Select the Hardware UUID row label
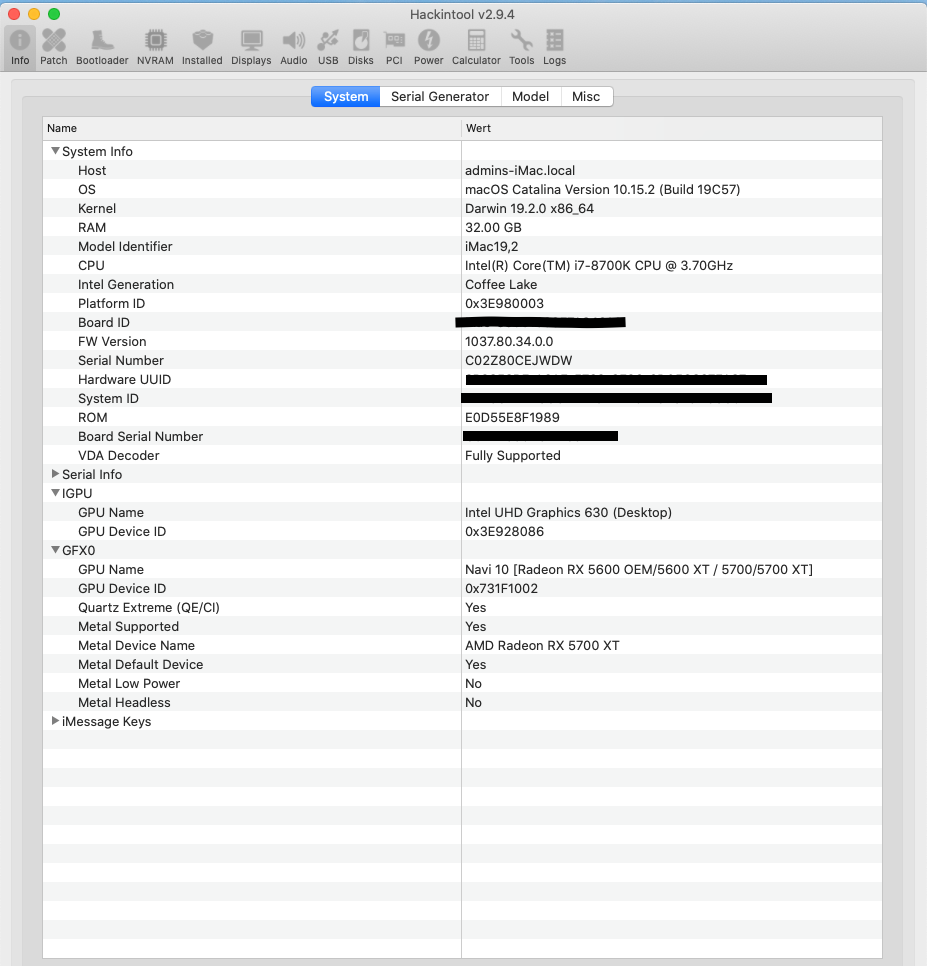Viewport: 927px width, 966px height. 124,380
